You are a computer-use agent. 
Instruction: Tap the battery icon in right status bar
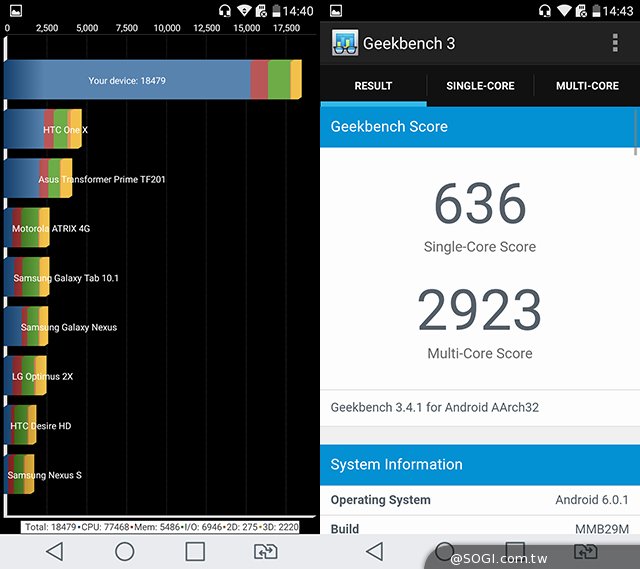click(596, 11)
